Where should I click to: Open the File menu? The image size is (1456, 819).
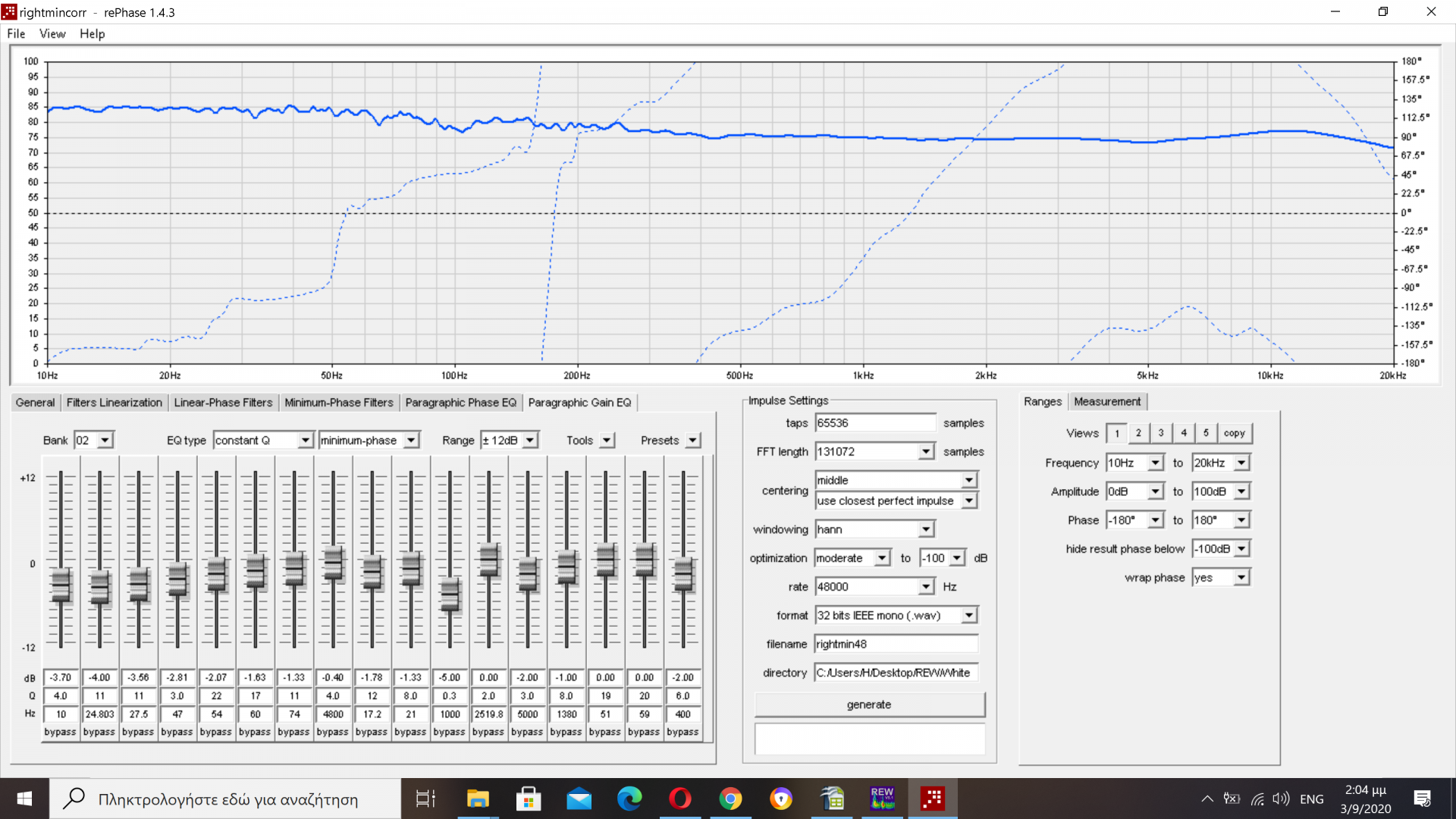pyautogui.click(x=16, y=33)
